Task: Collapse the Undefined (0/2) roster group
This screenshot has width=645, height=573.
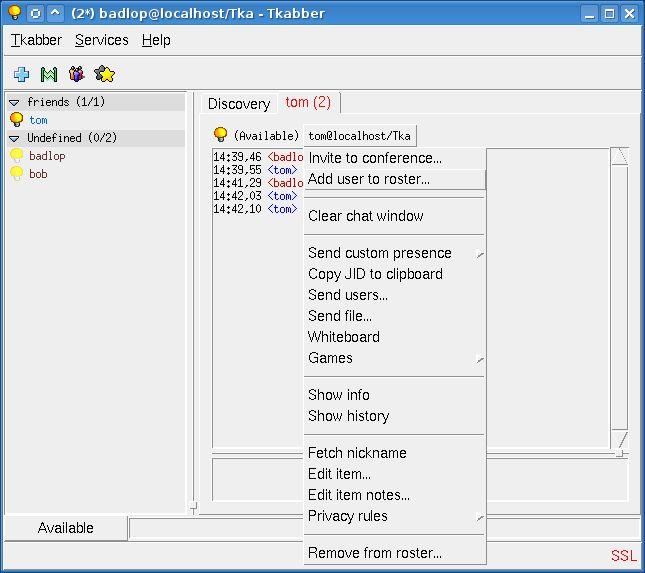Action: 14,139
